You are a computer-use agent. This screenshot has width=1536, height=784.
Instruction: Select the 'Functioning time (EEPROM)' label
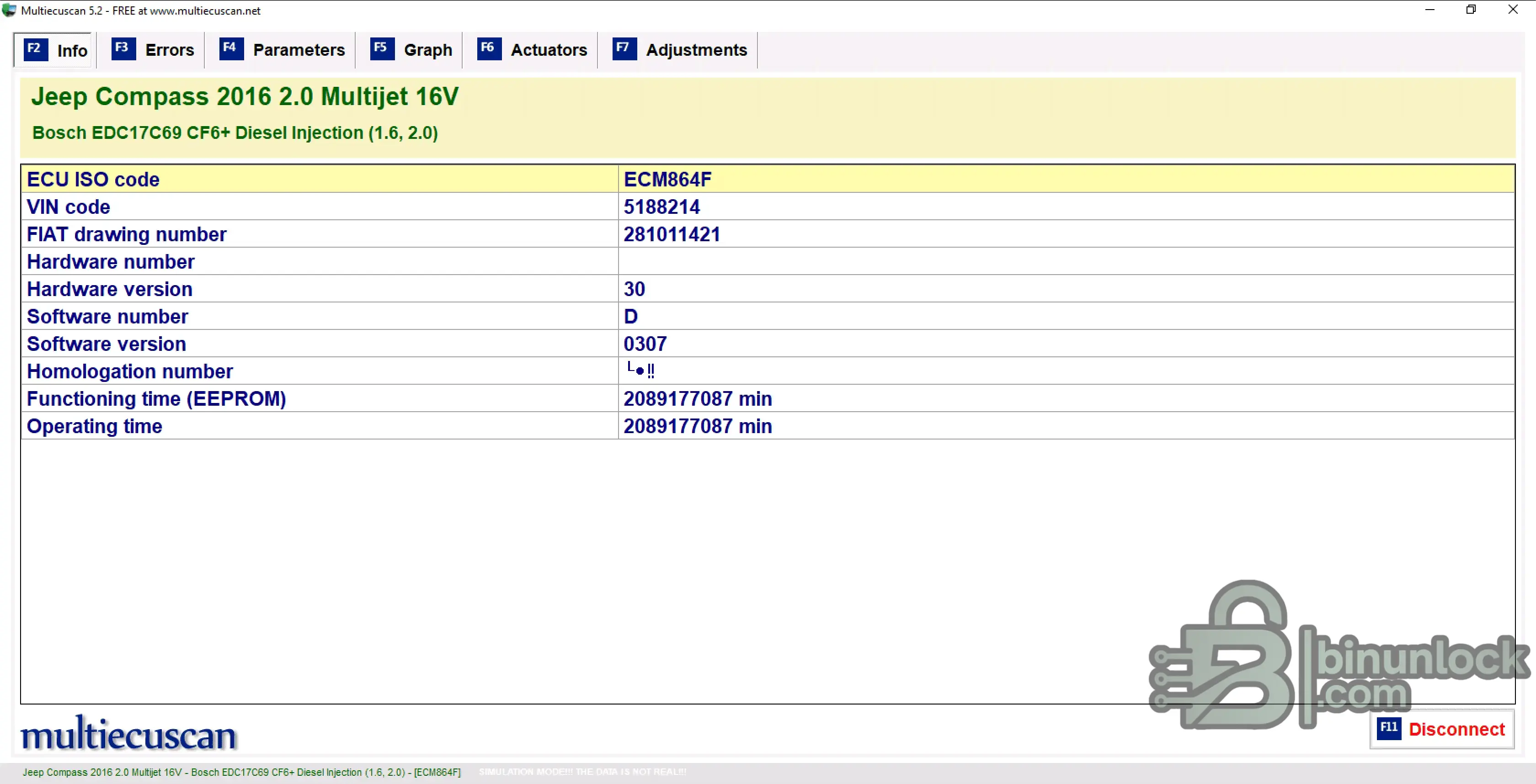156,398
